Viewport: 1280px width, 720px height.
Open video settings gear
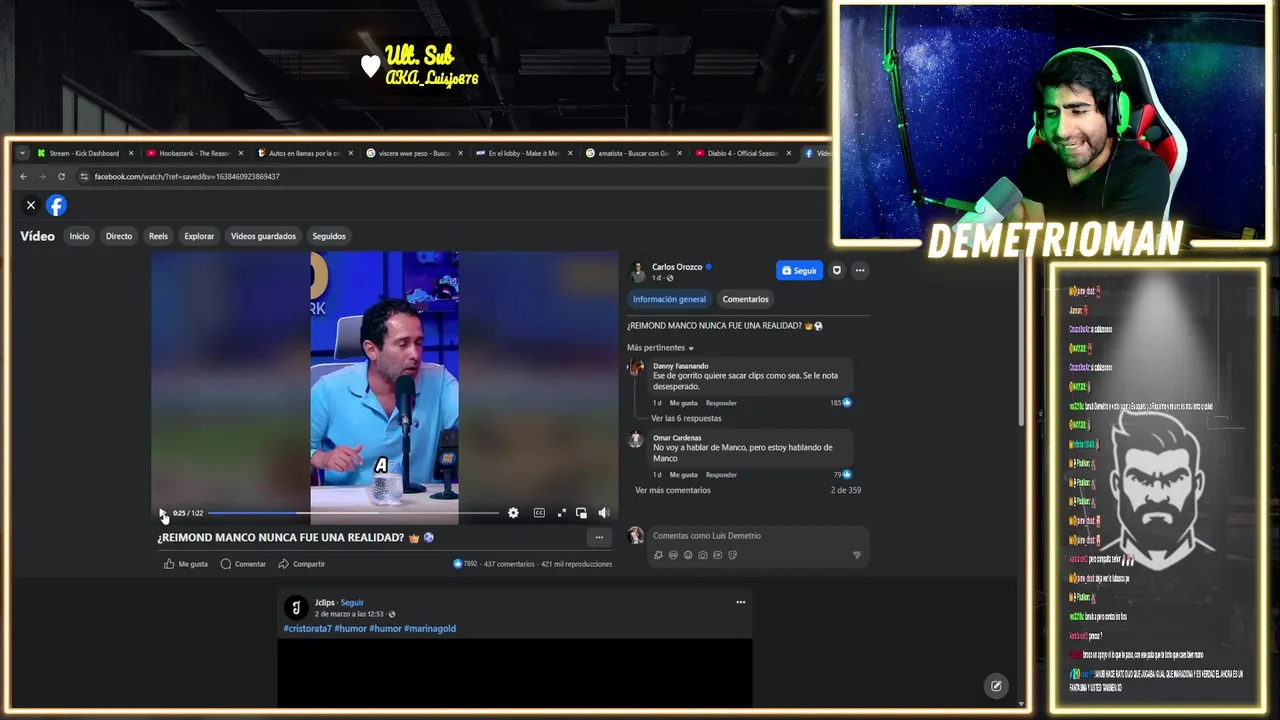click(513, 513)
